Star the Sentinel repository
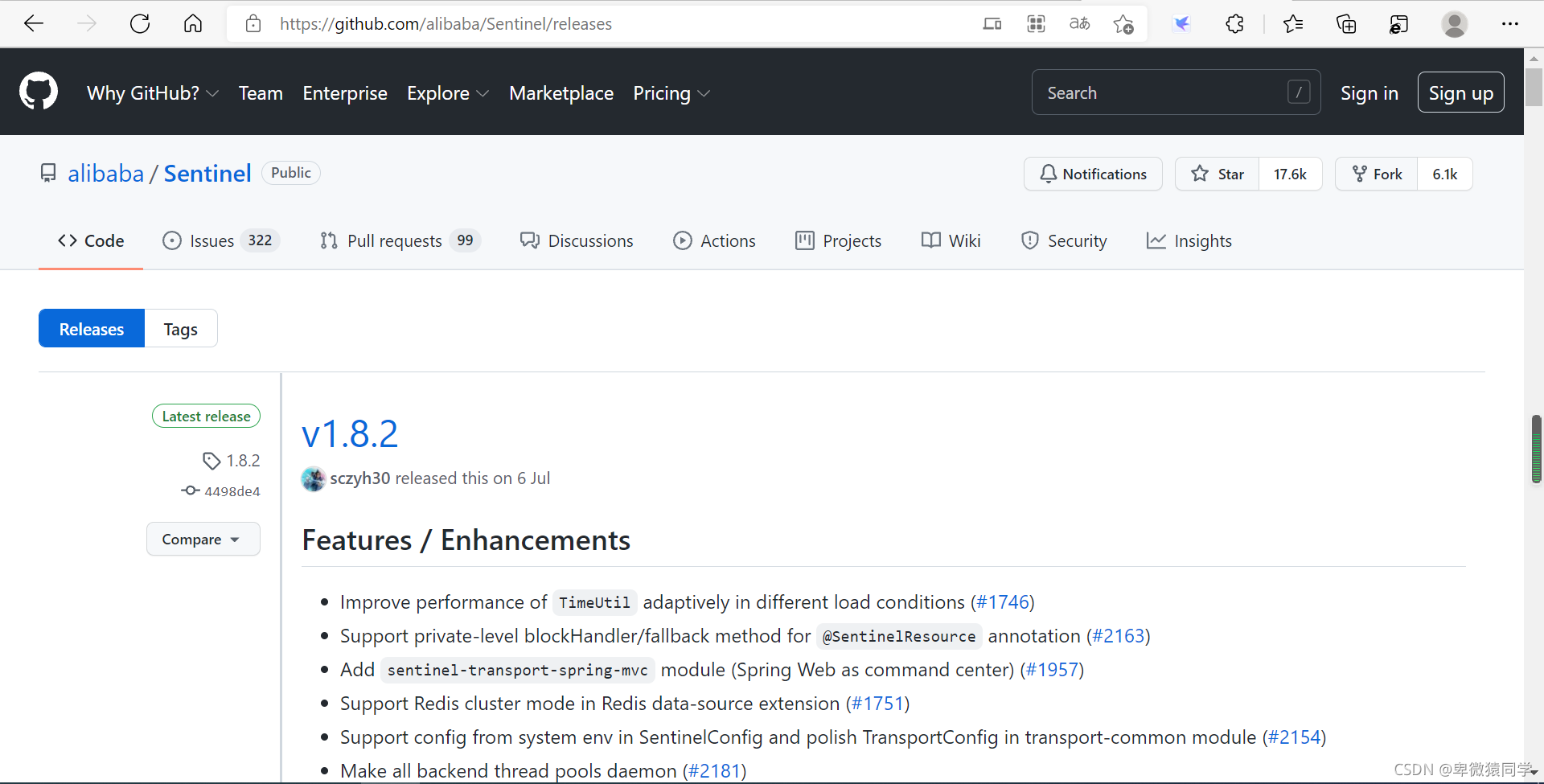The width and height of the screenshot is (1544, 784). coord(1217,174)
